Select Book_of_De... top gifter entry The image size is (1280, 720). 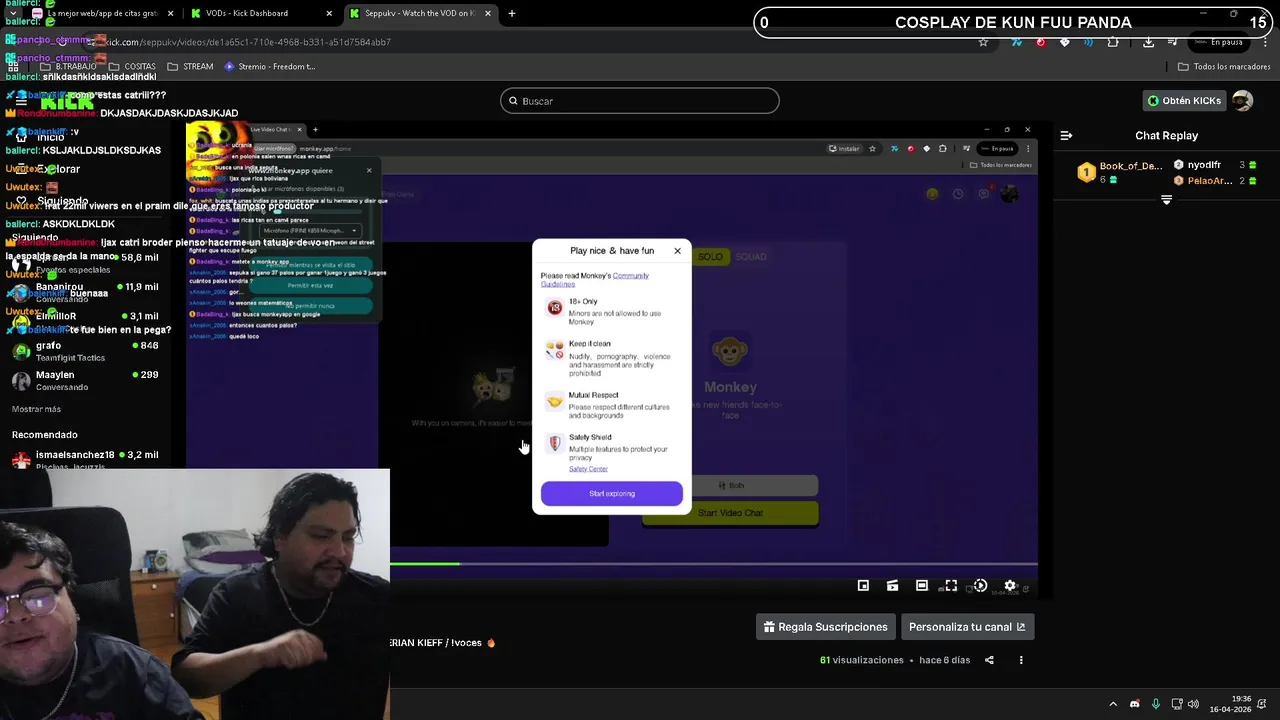click(1120, 172)
